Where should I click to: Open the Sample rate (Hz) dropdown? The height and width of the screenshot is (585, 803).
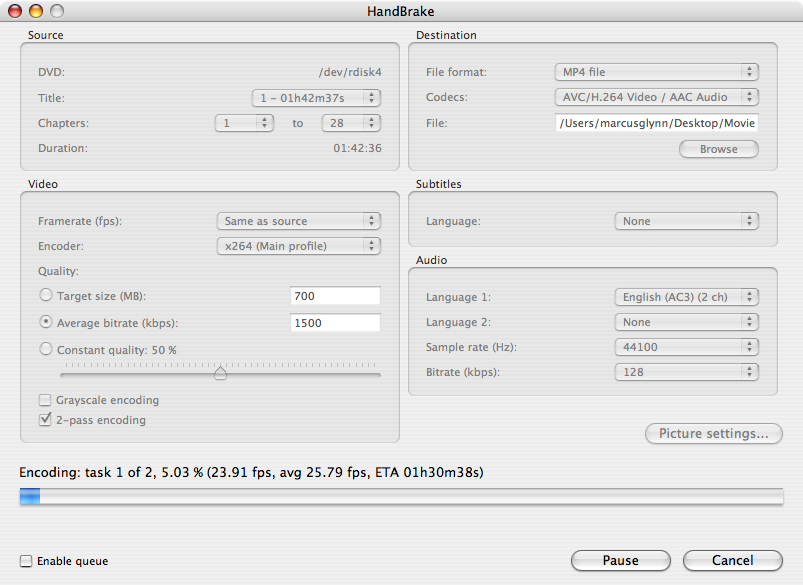pyautogui.click(x=686, y=347)
